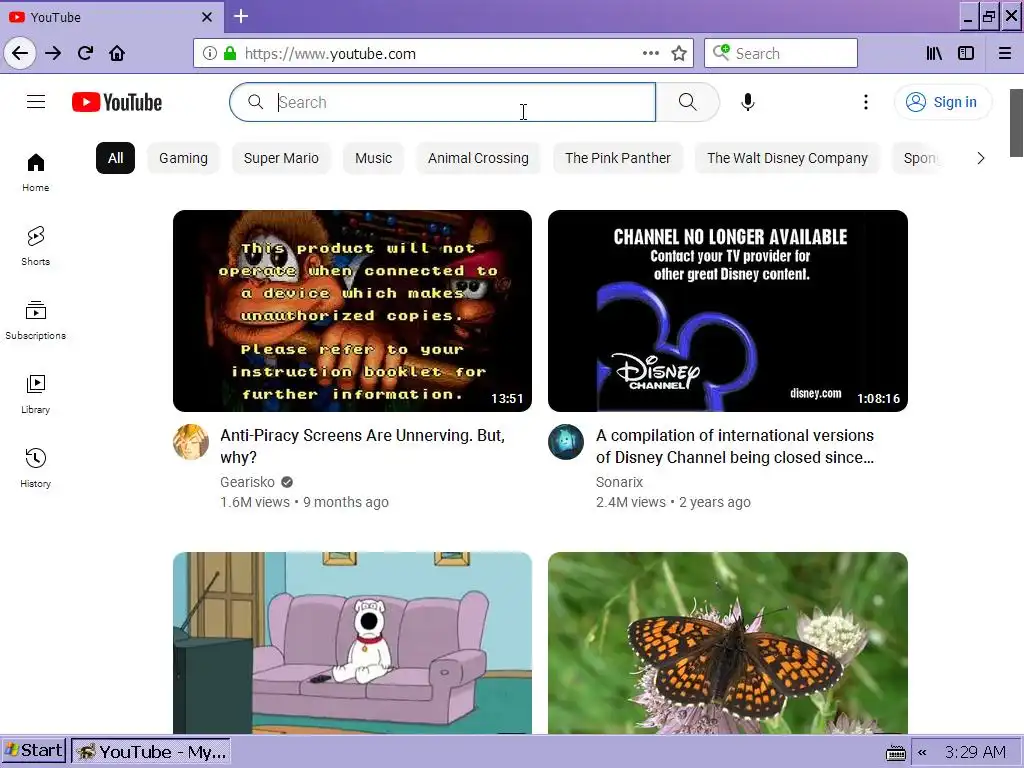Visit the Gearisko channel name

(248, 482)
